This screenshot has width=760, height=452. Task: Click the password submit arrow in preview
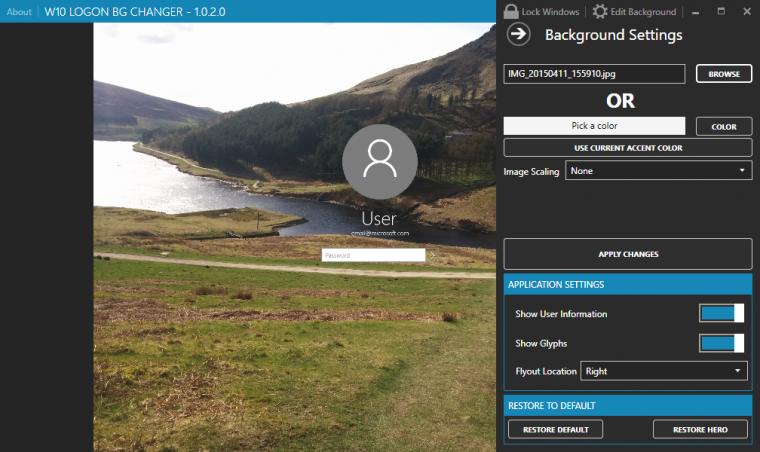click(432, 255)
